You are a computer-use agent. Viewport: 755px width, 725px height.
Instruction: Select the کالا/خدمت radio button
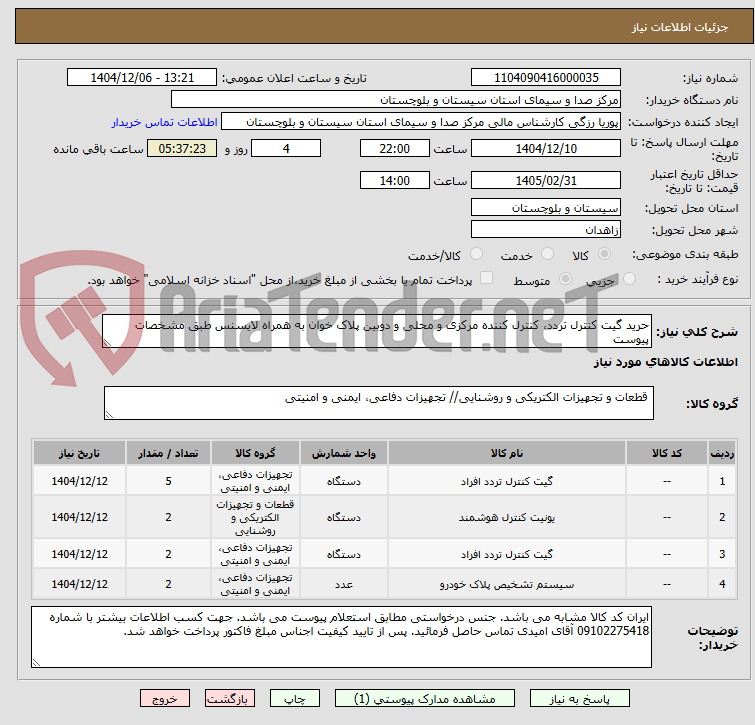476,254
